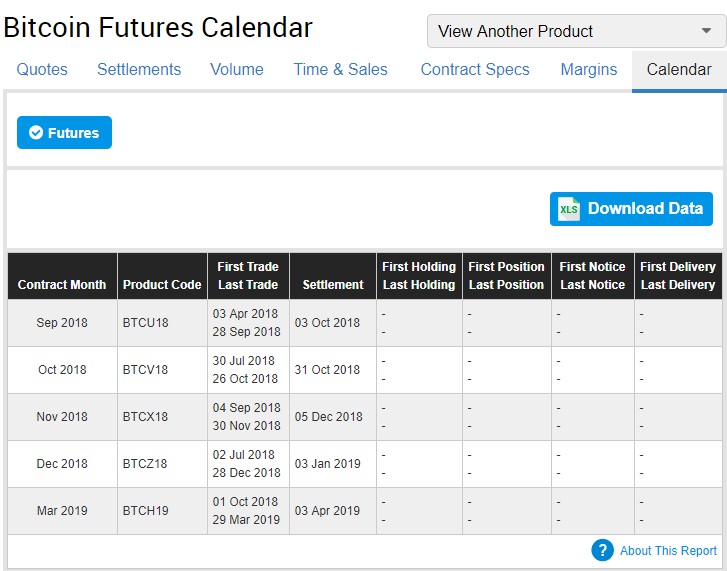Click the checkmark icon on Futures button

coord(36,133)
